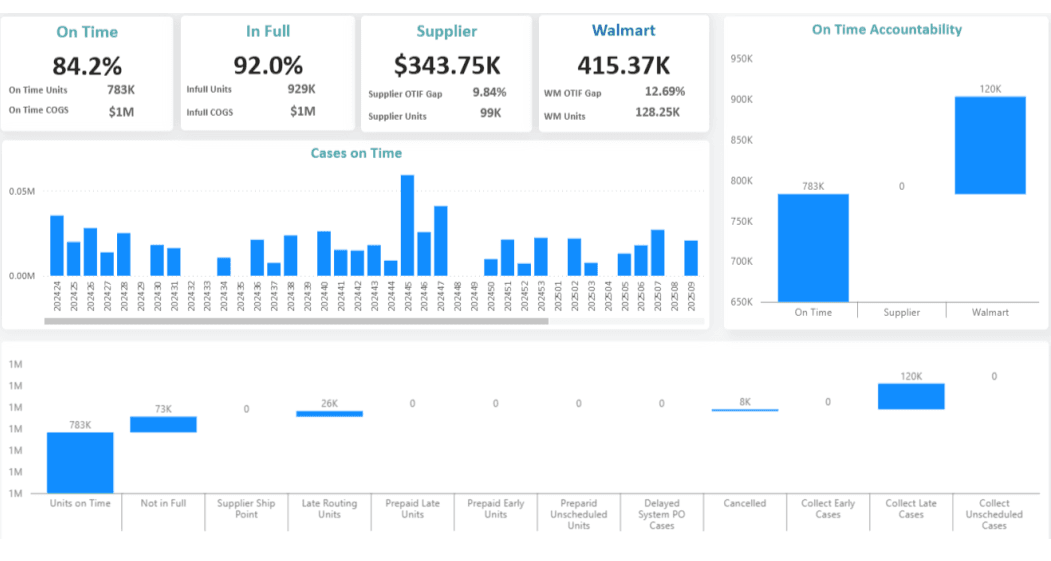Click the 202438 bar in Cases on Time
Screen dimensions: 1051x561
click(290, 255)
